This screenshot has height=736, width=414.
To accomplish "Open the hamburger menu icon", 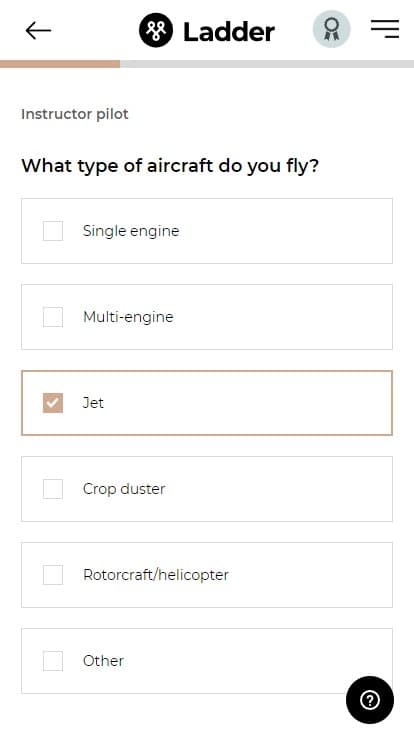I will (385, 29).
